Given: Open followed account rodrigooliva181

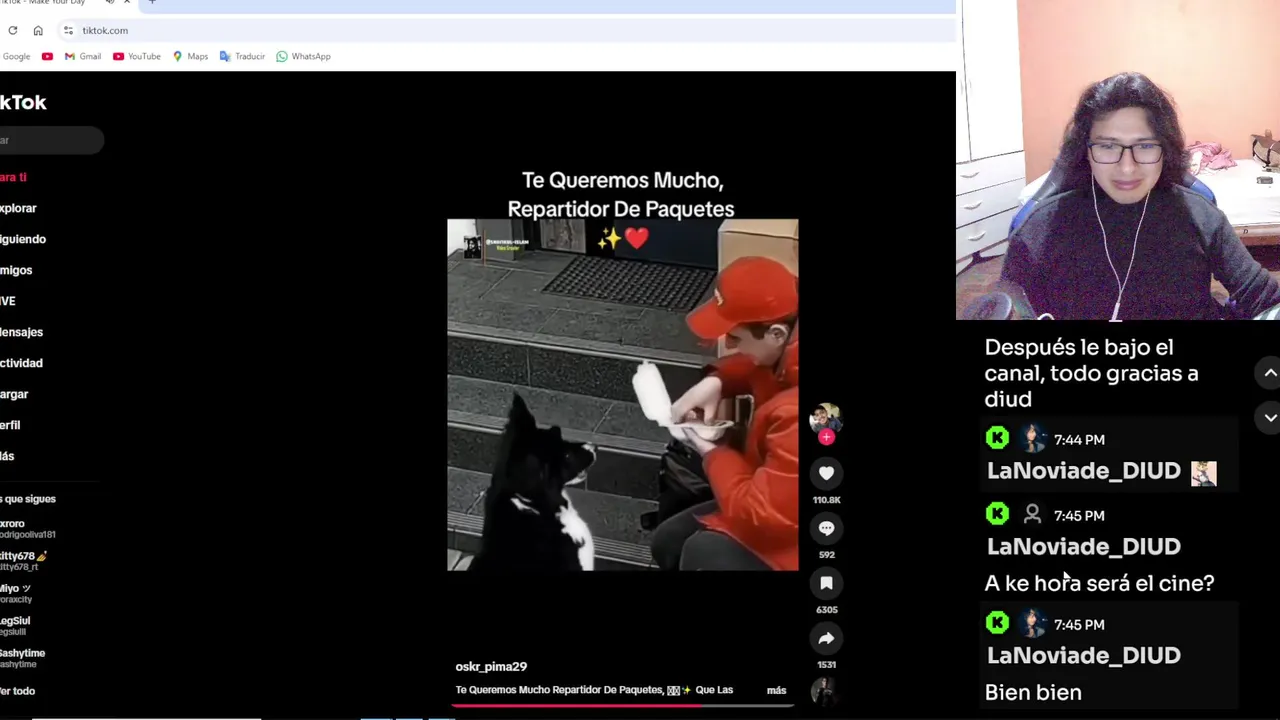Looking at the screenshot, I should [x=28, y=529].
